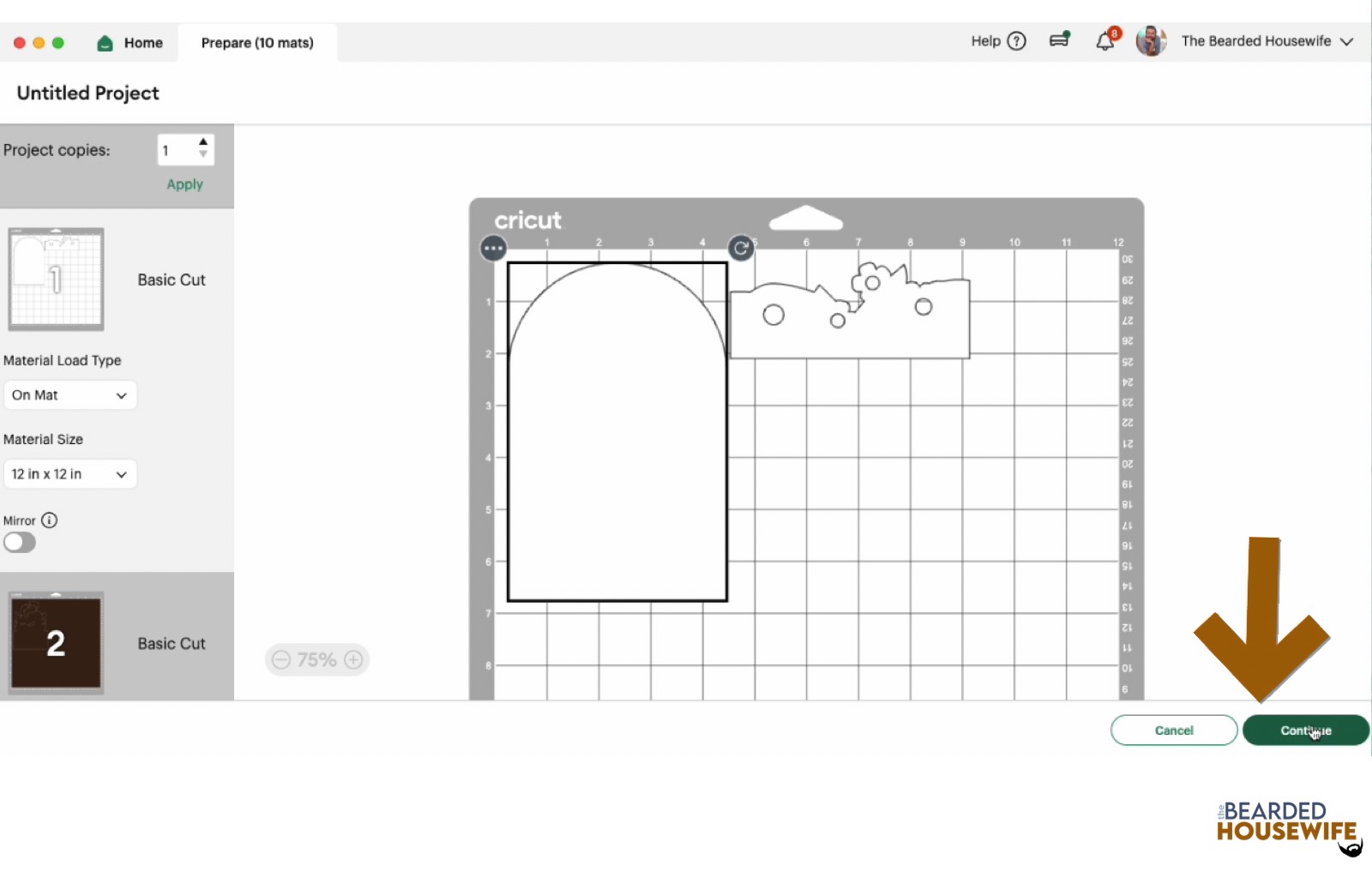Click Apply for project copies

point(184,184)
